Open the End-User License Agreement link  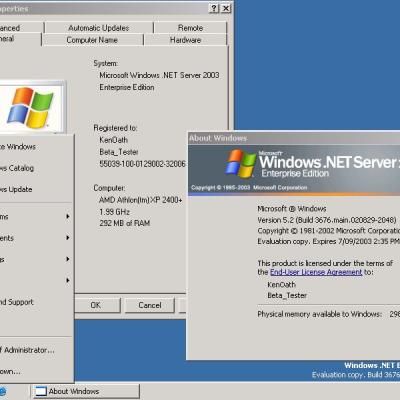[x=316, y=272]
